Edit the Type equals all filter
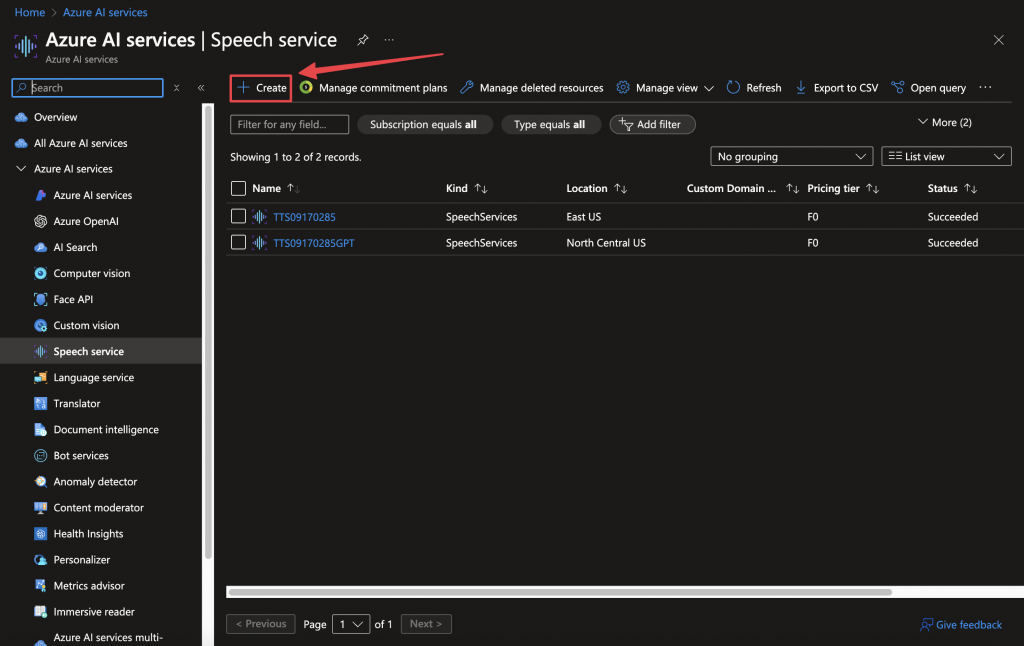This screenshot has width=1024, height=646. pos(550,124)
